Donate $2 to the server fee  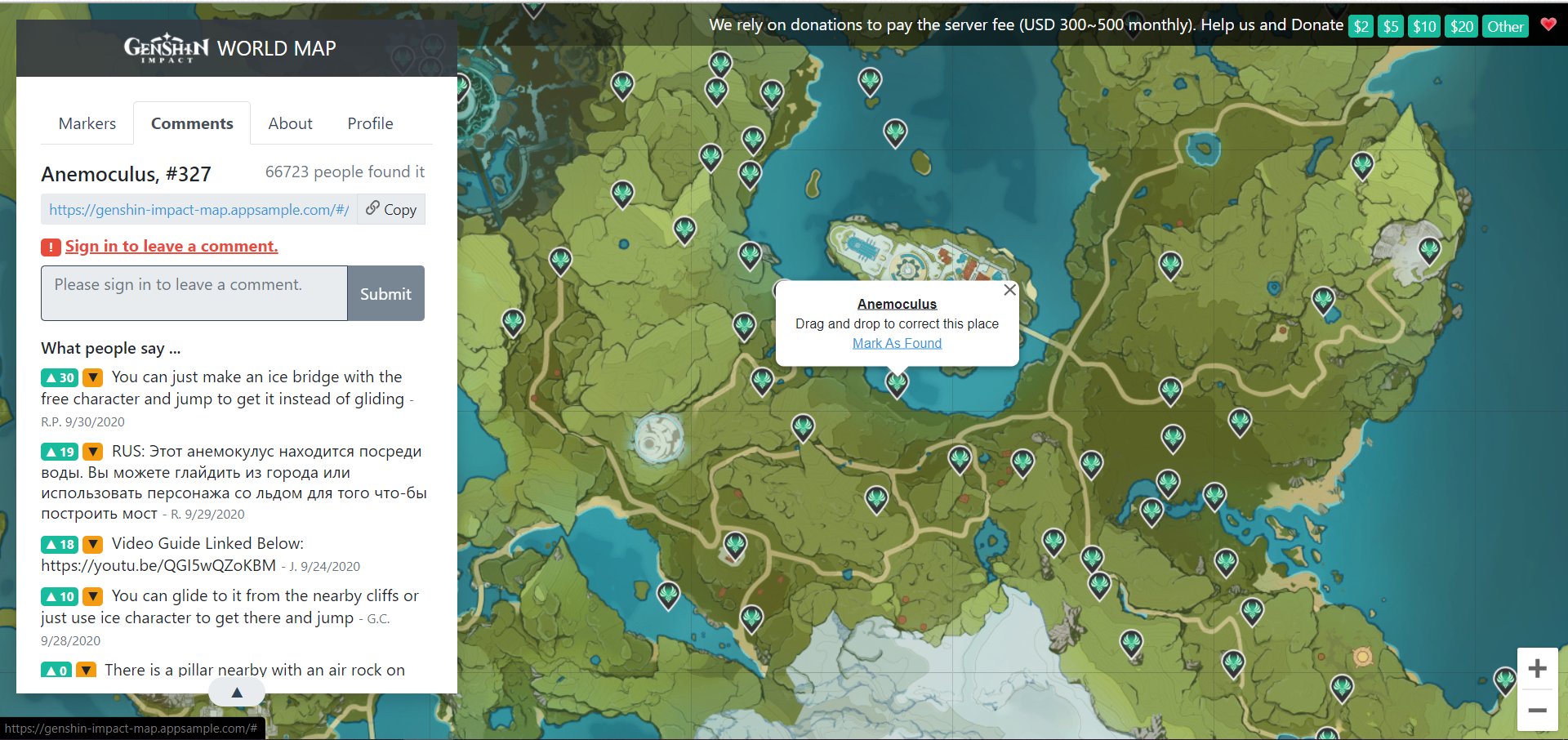click(x=1361, y=26)
